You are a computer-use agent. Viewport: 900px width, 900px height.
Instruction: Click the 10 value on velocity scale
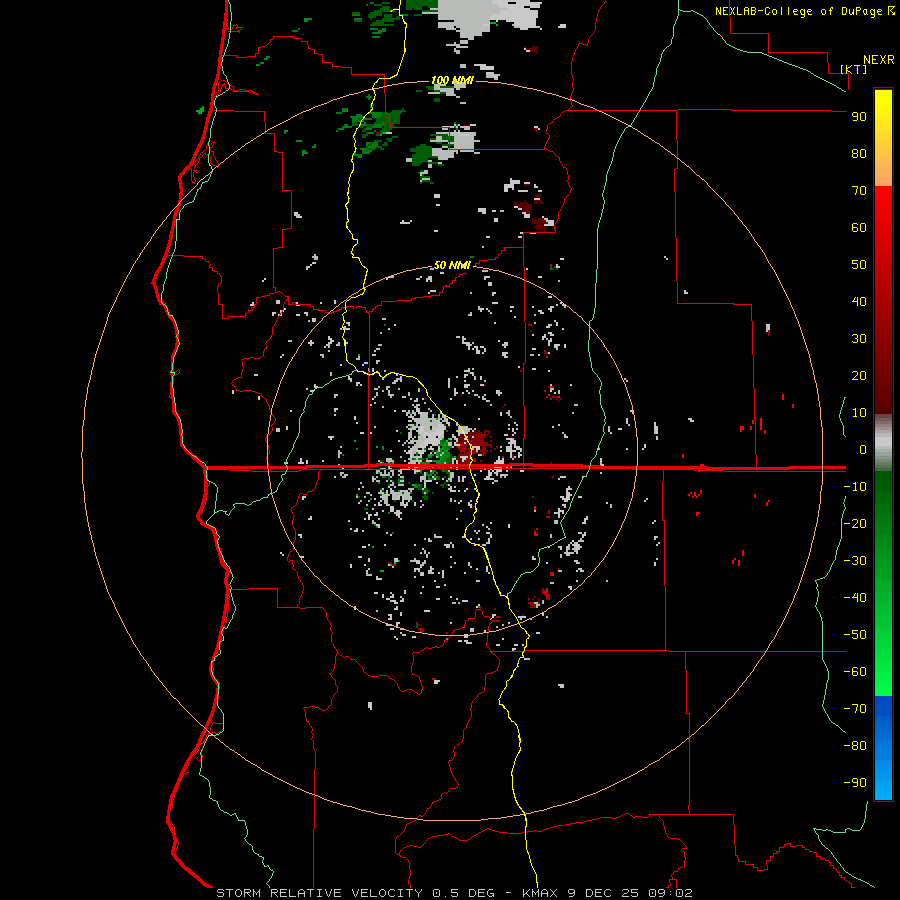pyautogui.click(x=859, y=413)
